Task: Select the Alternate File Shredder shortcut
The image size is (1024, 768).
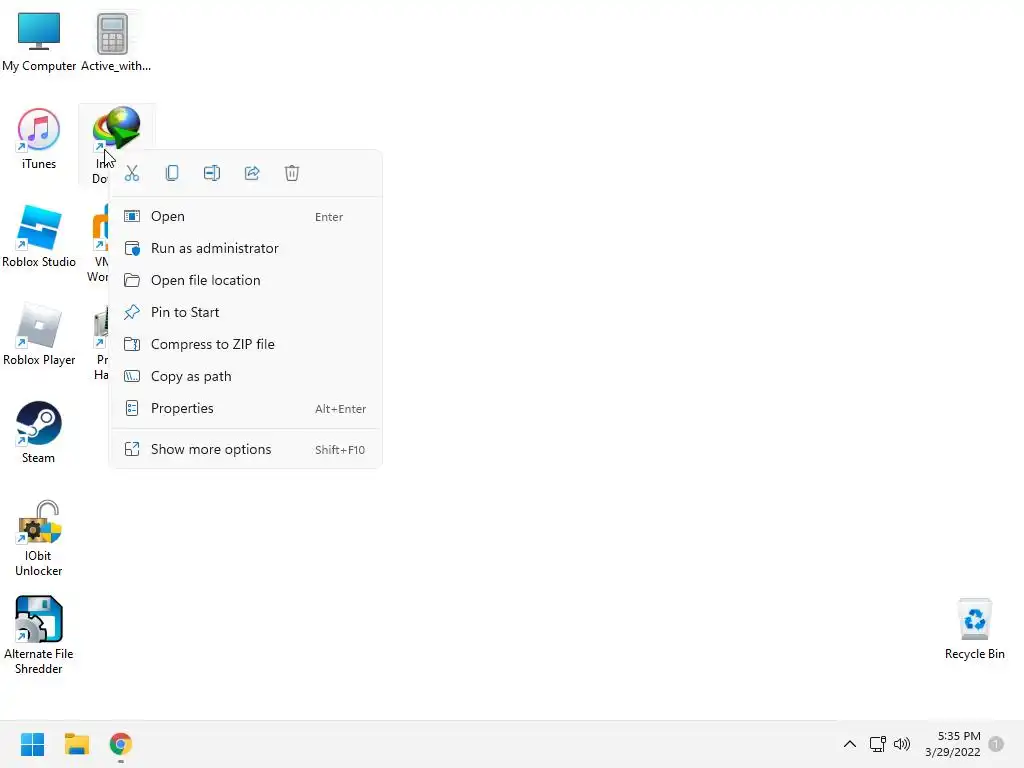Action: (39, 635)
